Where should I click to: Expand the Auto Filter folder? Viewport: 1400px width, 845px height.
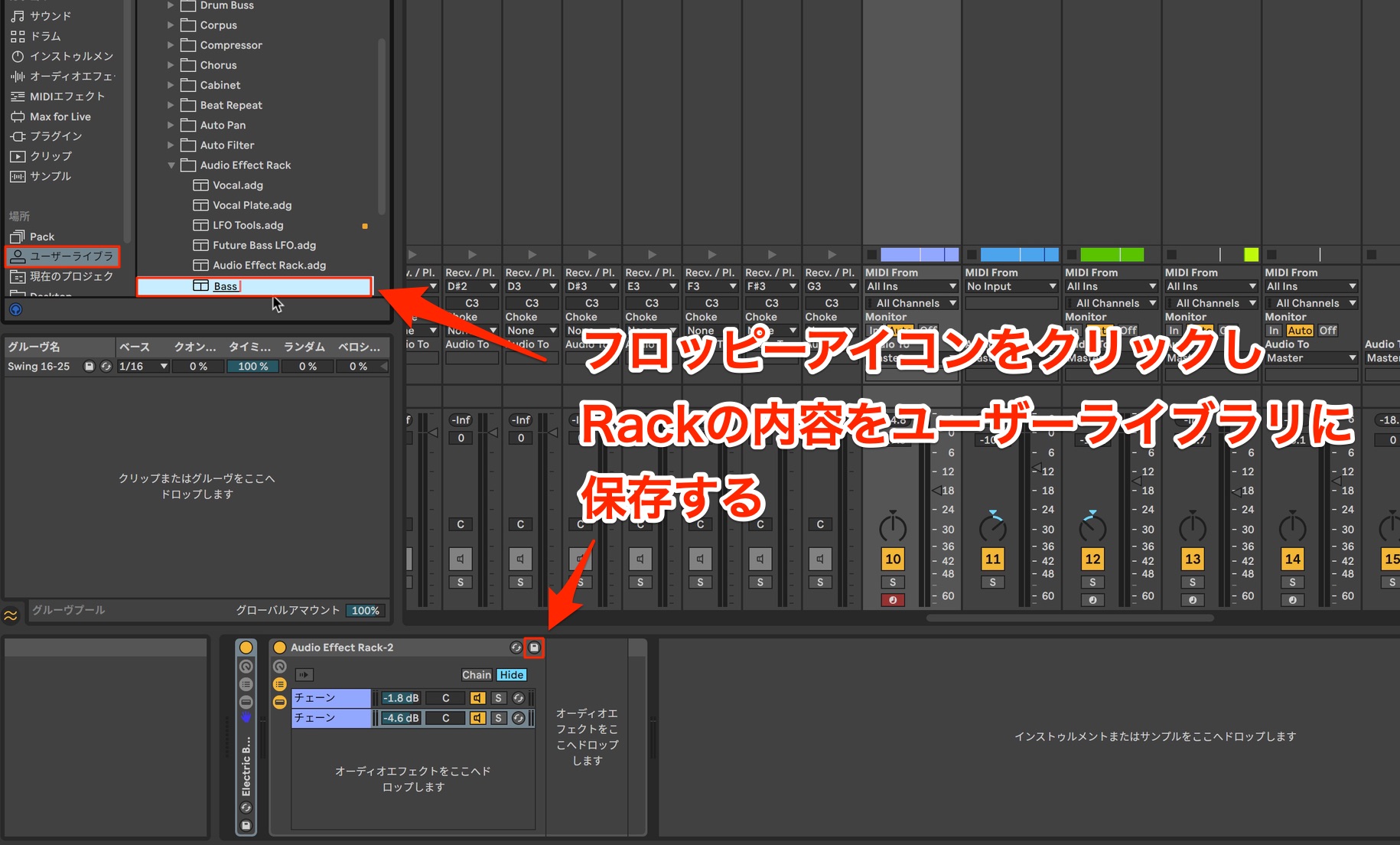[171, 145]
